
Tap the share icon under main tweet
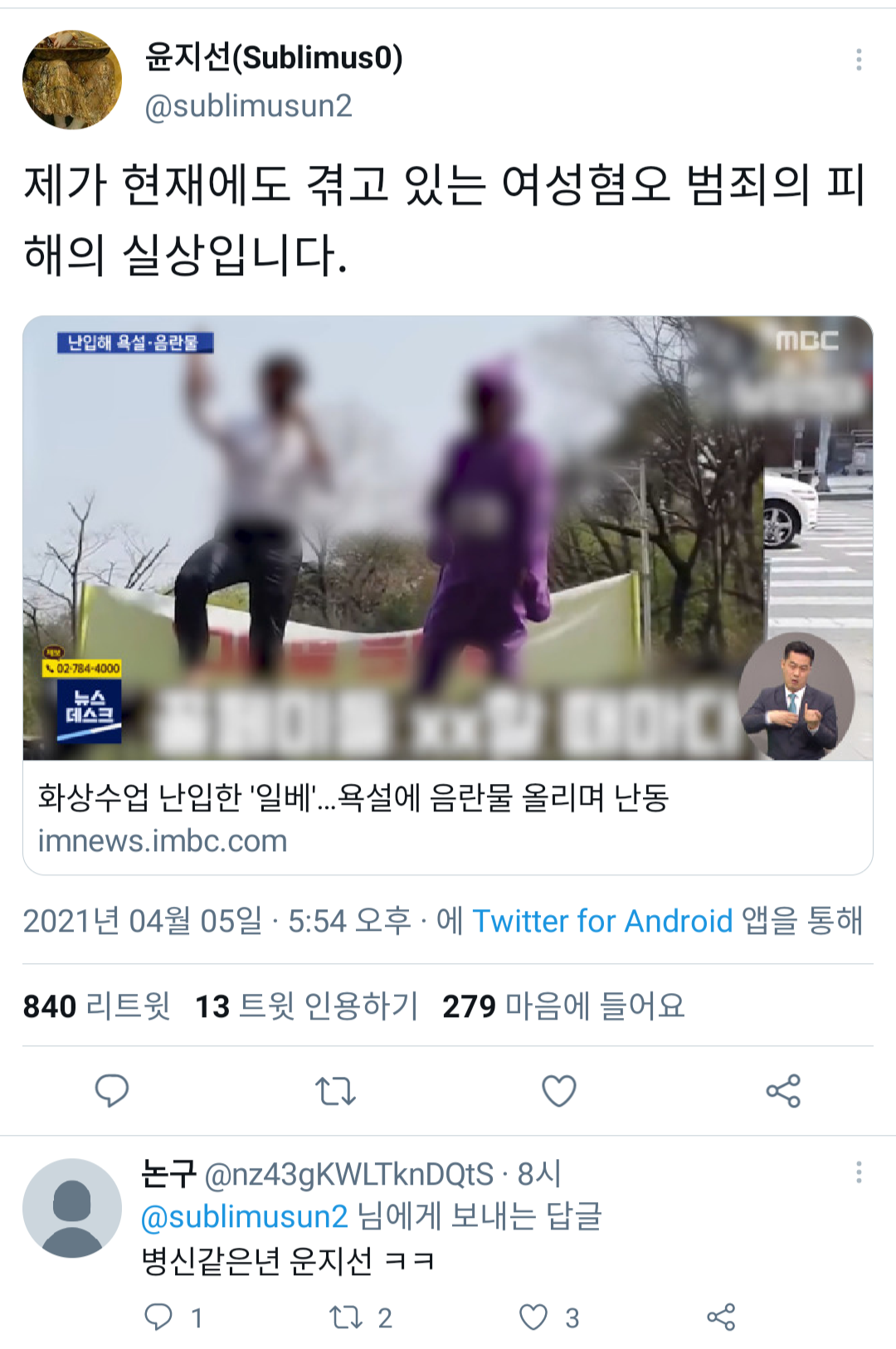[783, 1090]
